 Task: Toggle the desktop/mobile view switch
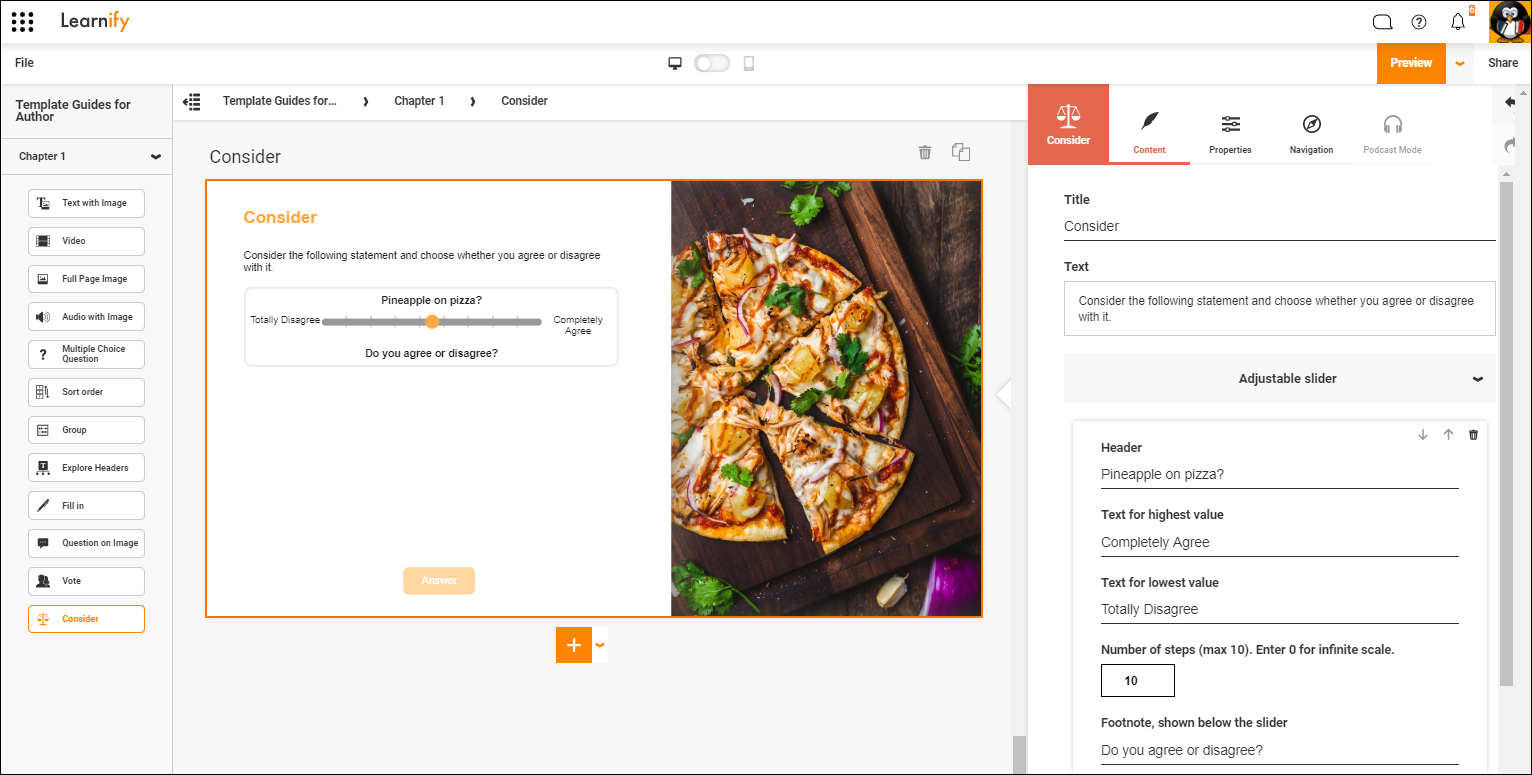[x=712, y=63]
